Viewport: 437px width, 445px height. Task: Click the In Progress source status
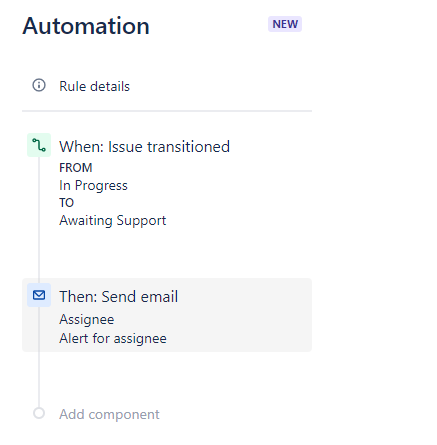point(93,186)
